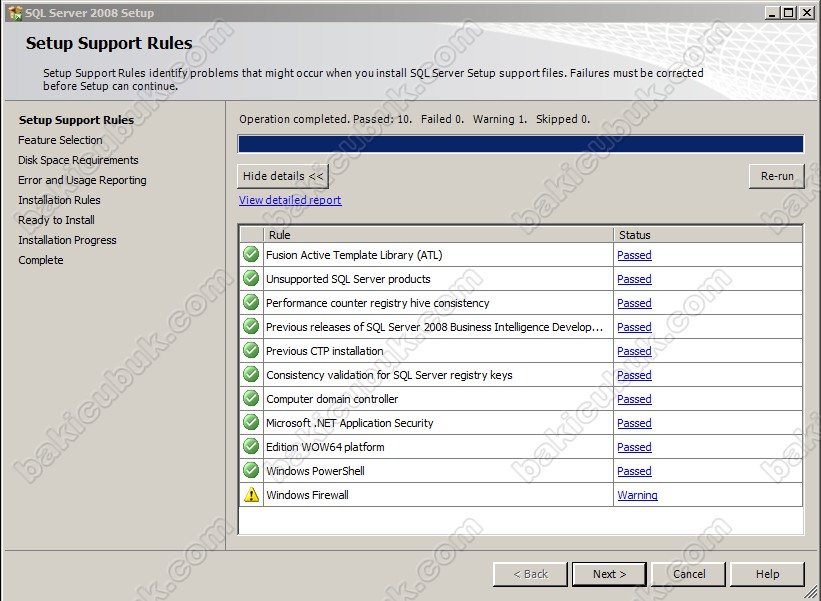This screenshot has height=601, width=821.
Task: Select the Computer domain controller row text
Action: pyautogui.click(x=332, y=399)
